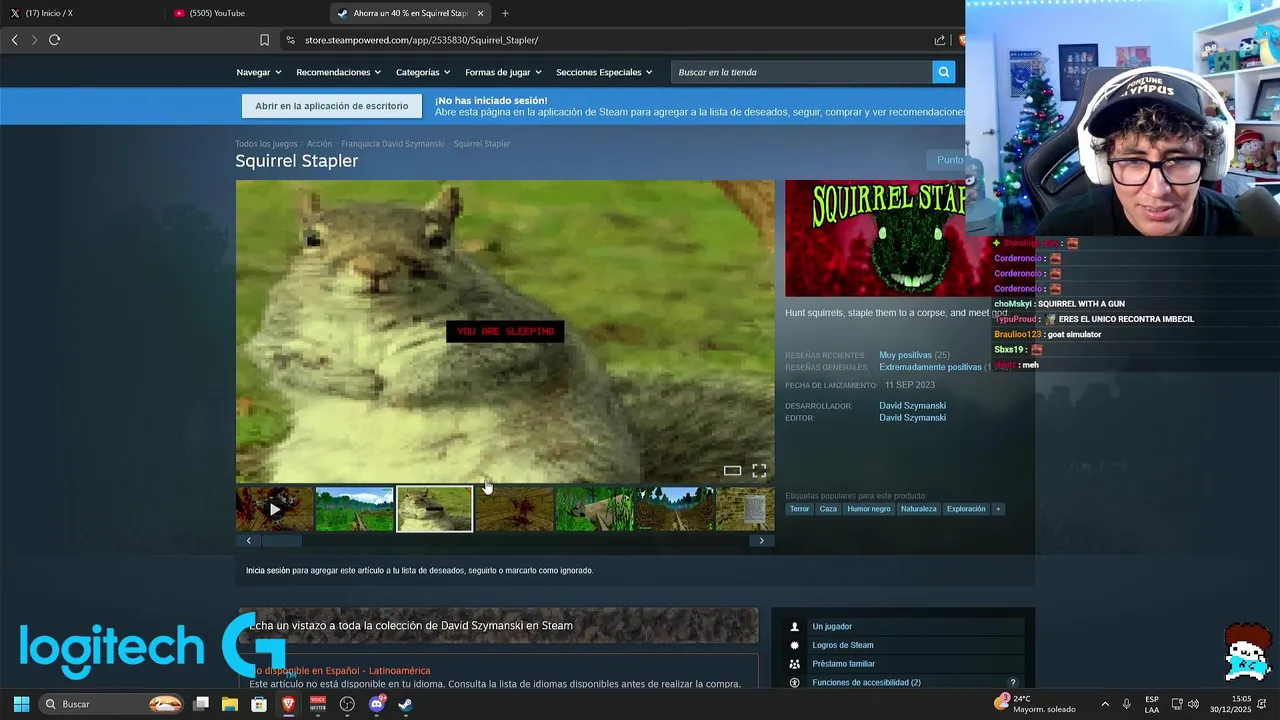The image size is (1280, 720).
Task: Open the Muy positivas recent reviews link
Action: pyautogui.click(x=905, y=355)
